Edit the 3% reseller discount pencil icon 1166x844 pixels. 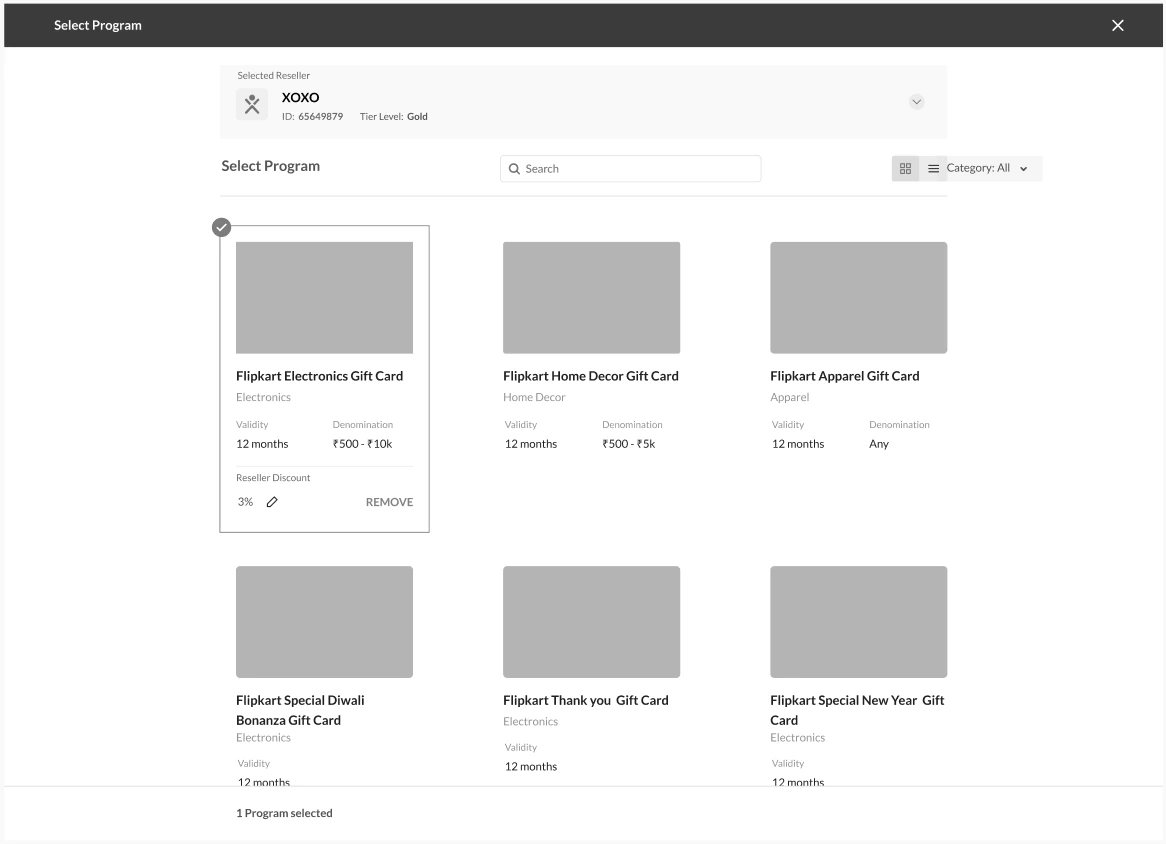click(x=272, y=502)
